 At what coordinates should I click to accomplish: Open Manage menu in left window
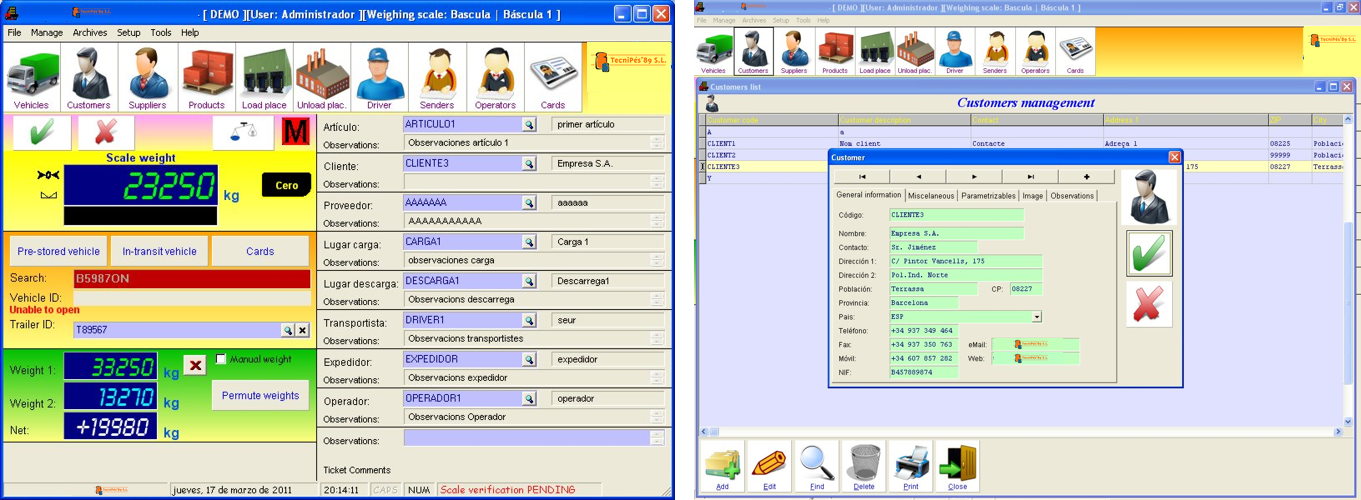point(47,32)
